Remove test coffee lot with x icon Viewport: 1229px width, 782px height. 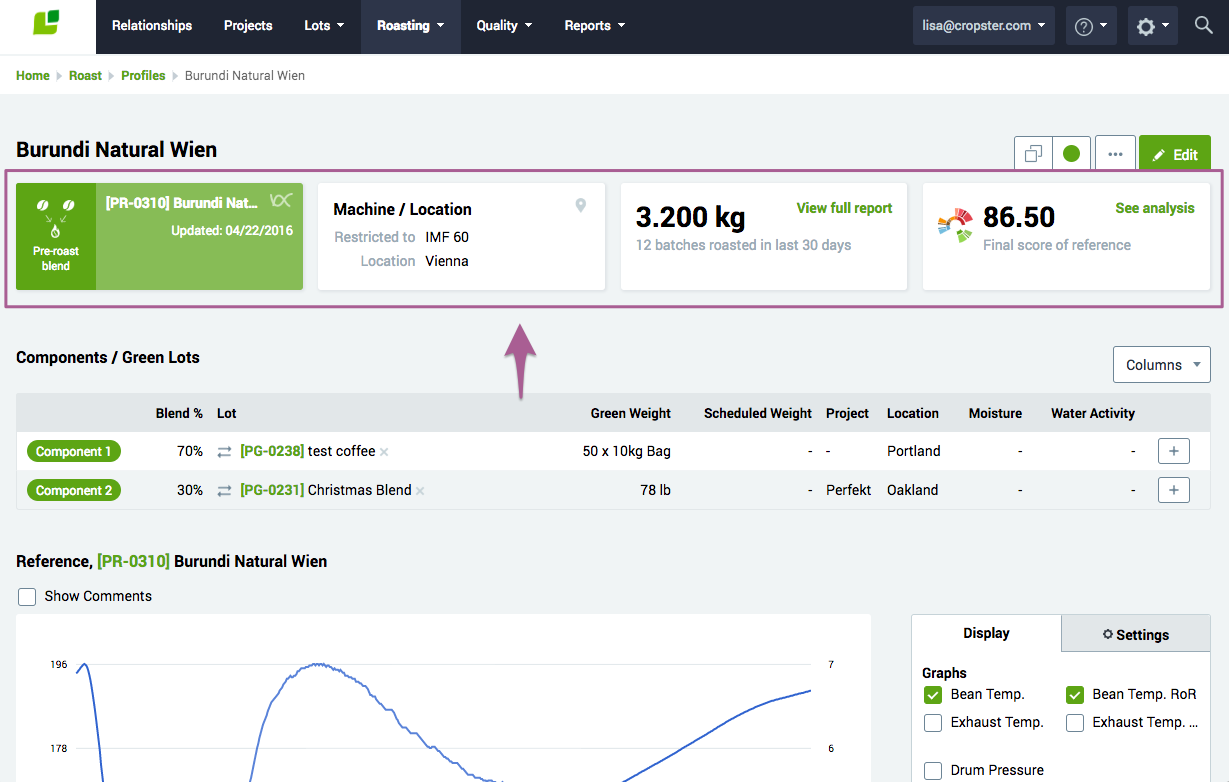(384, 452)
